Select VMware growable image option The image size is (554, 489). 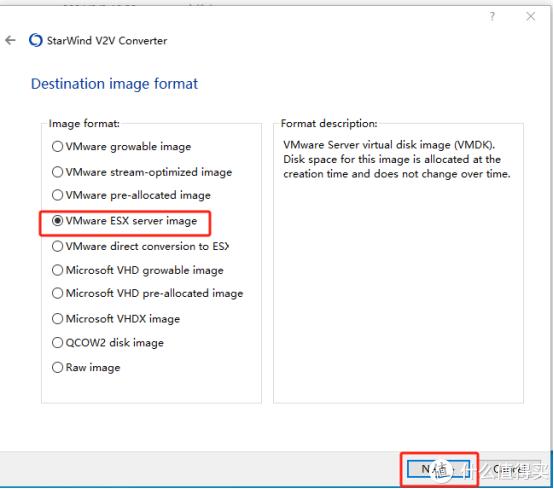tap(121, 146)
